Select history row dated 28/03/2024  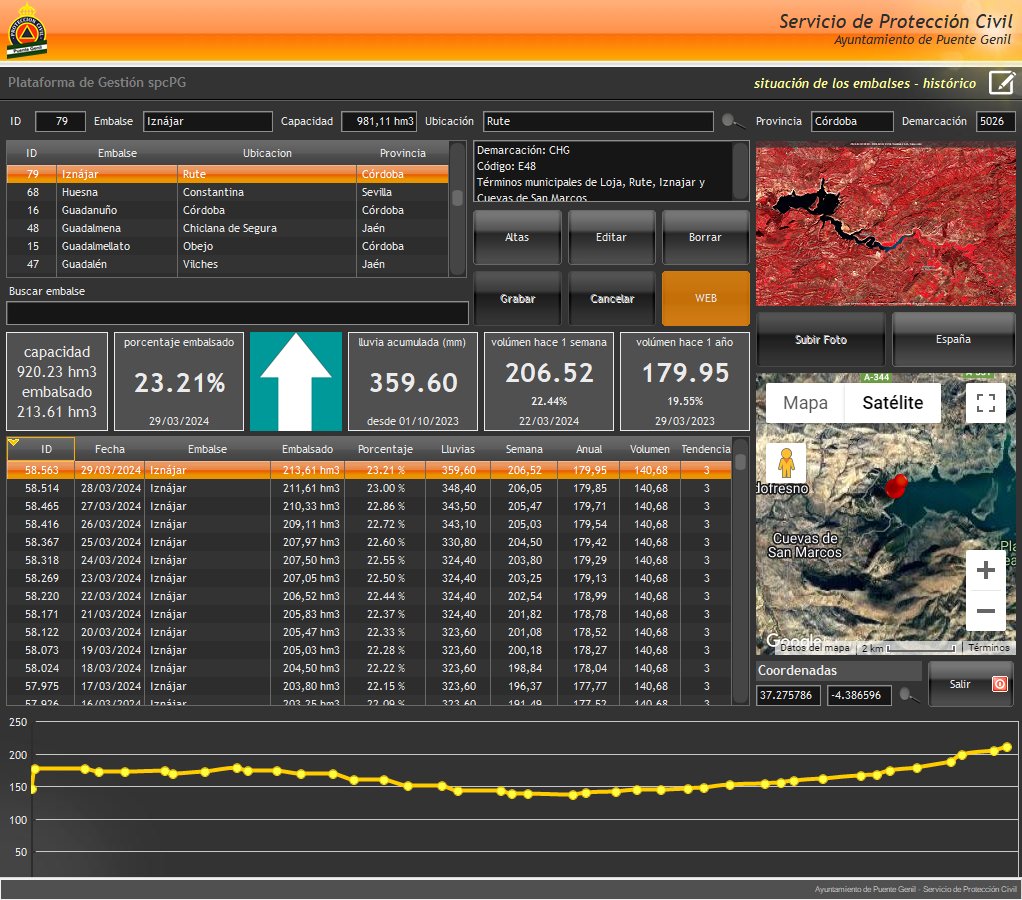point(369,488)
